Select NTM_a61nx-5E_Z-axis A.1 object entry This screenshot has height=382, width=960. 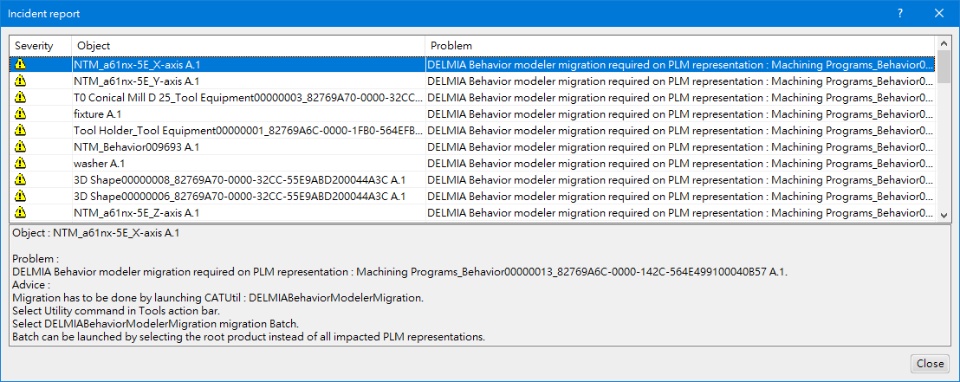click(136, 213)
